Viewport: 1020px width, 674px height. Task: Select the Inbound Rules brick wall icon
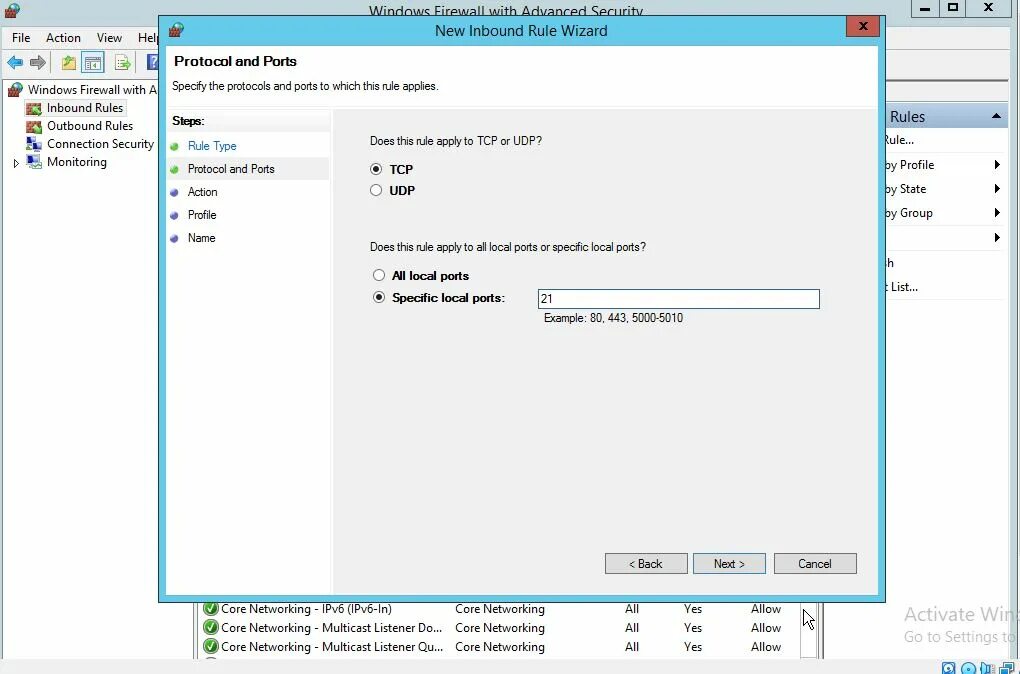[33, 108]
